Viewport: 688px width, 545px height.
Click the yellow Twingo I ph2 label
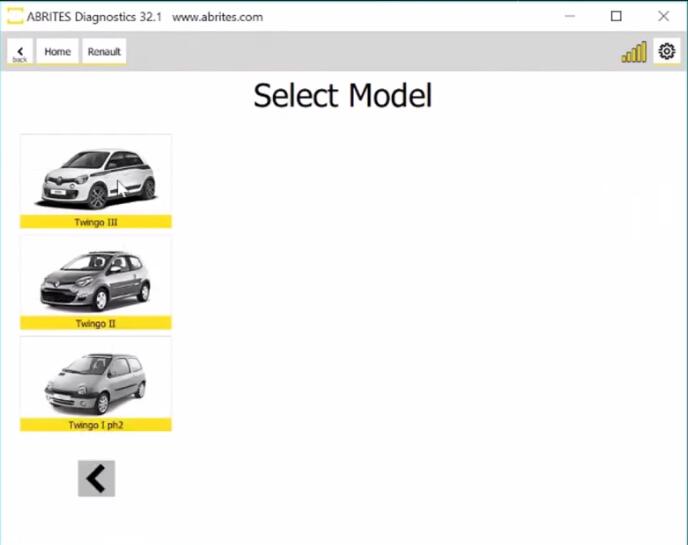96,425
